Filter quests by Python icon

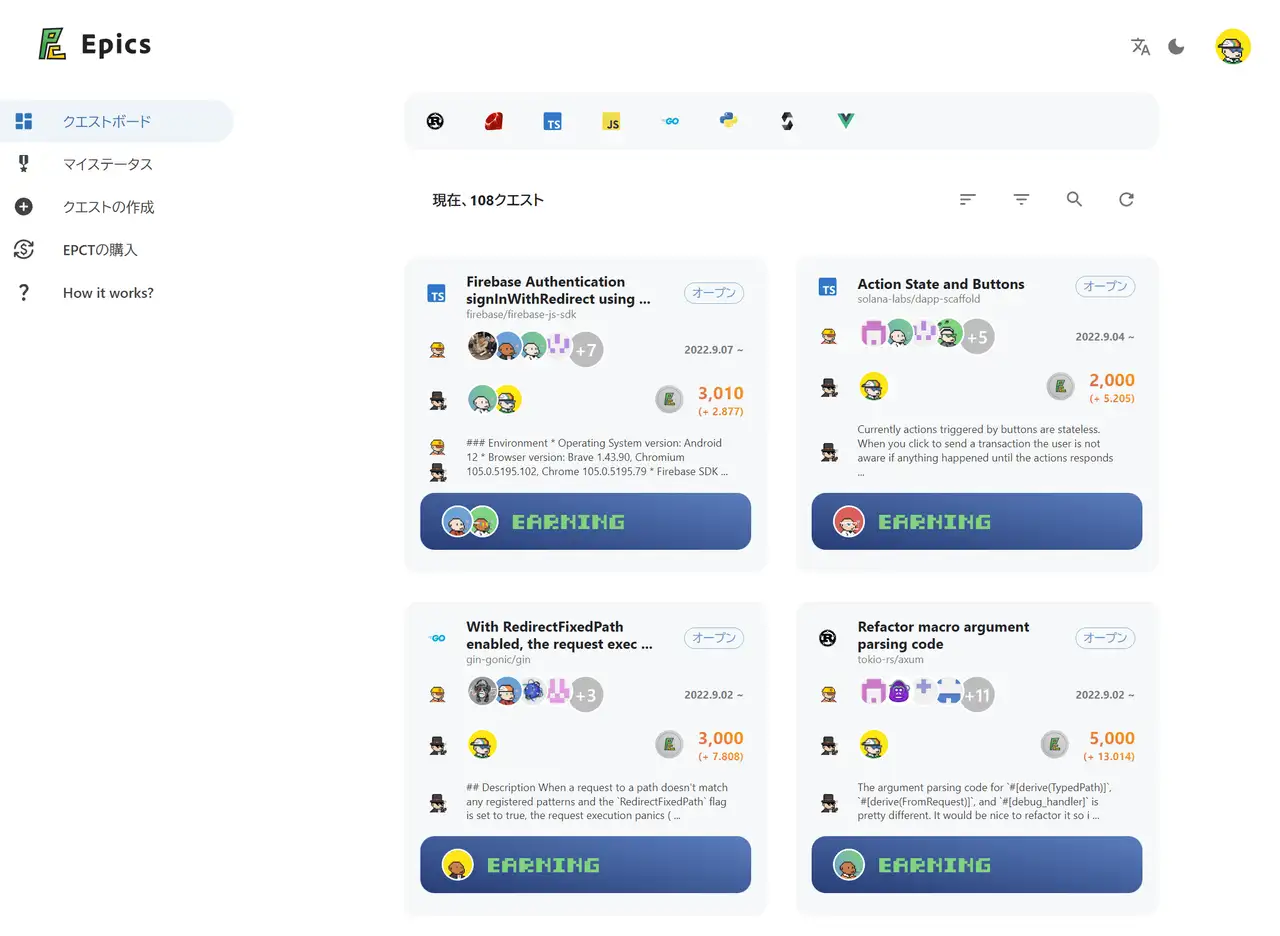(729, 121)
